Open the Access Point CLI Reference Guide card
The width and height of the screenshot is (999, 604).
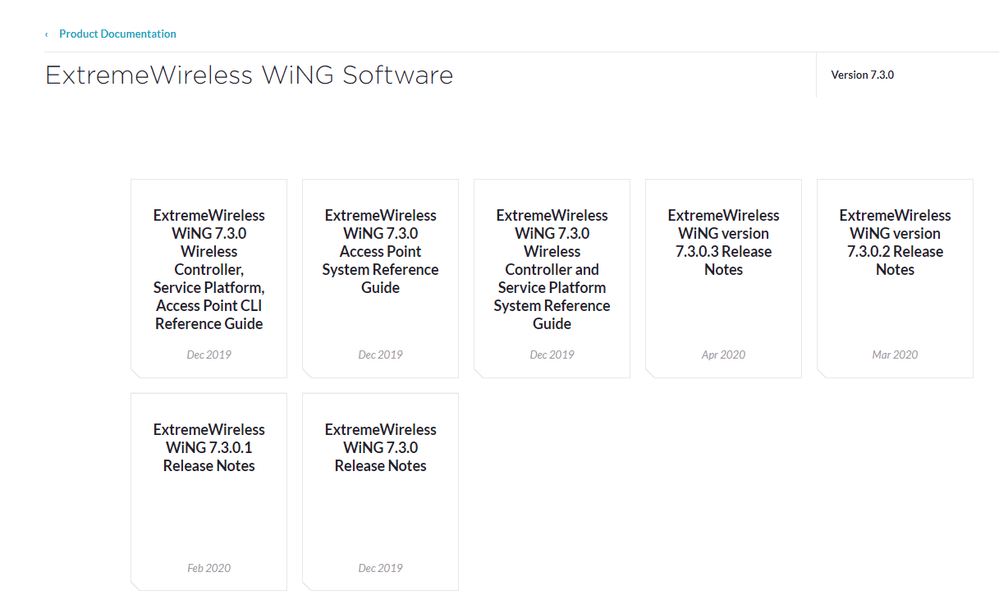point(209,269)
